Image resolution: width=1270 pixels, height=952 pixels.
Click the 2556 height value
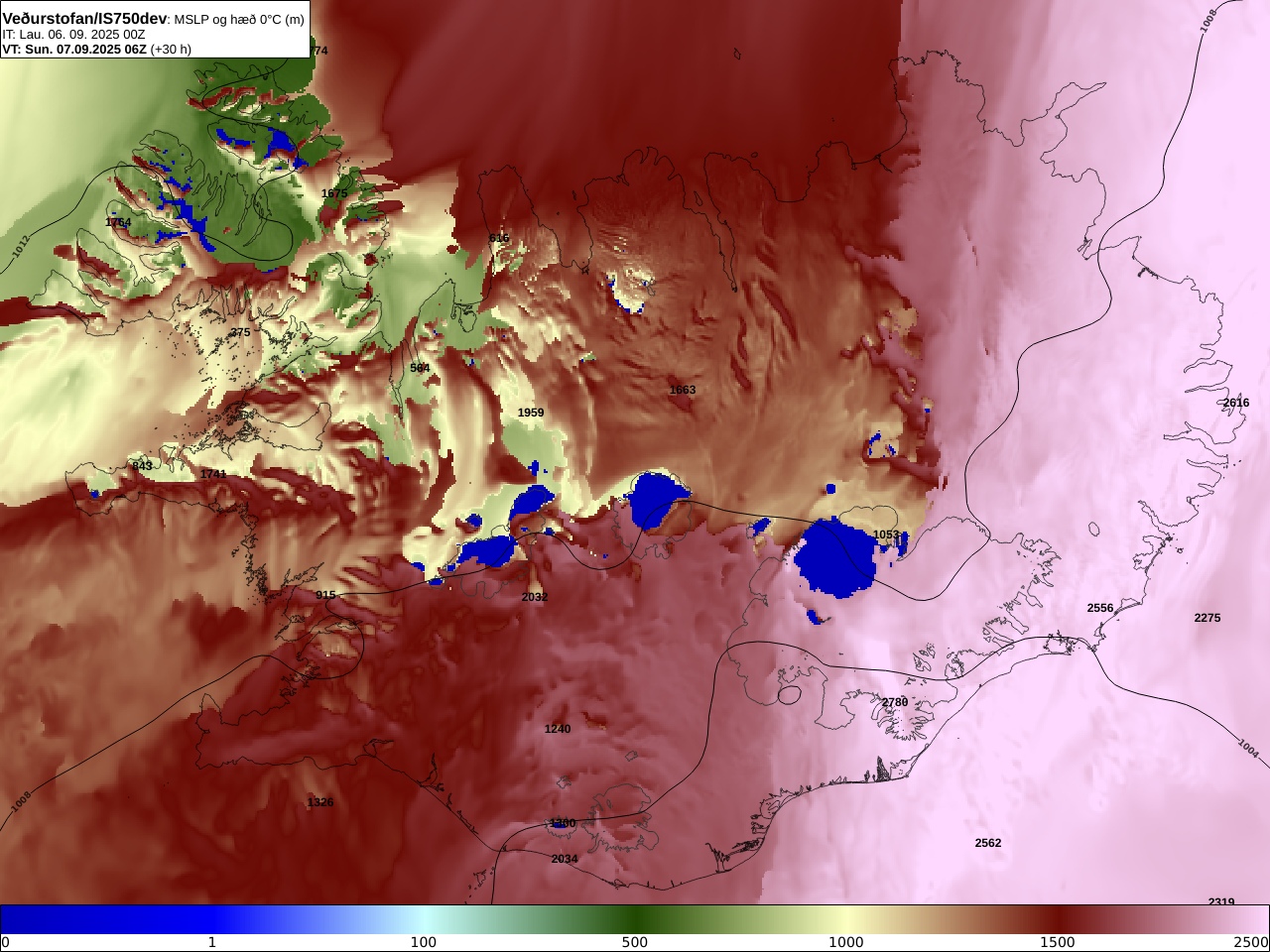coord(1100,608)
